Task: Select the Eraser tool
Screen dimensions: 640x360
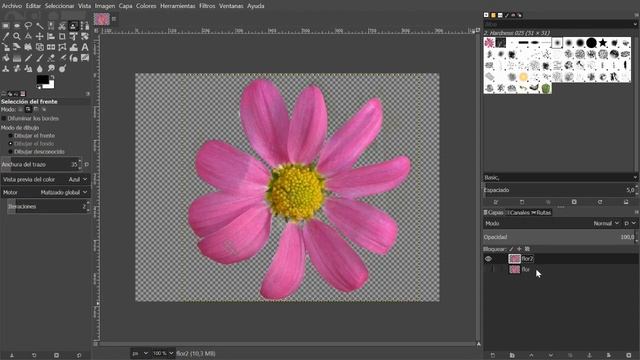Action: 51,58
